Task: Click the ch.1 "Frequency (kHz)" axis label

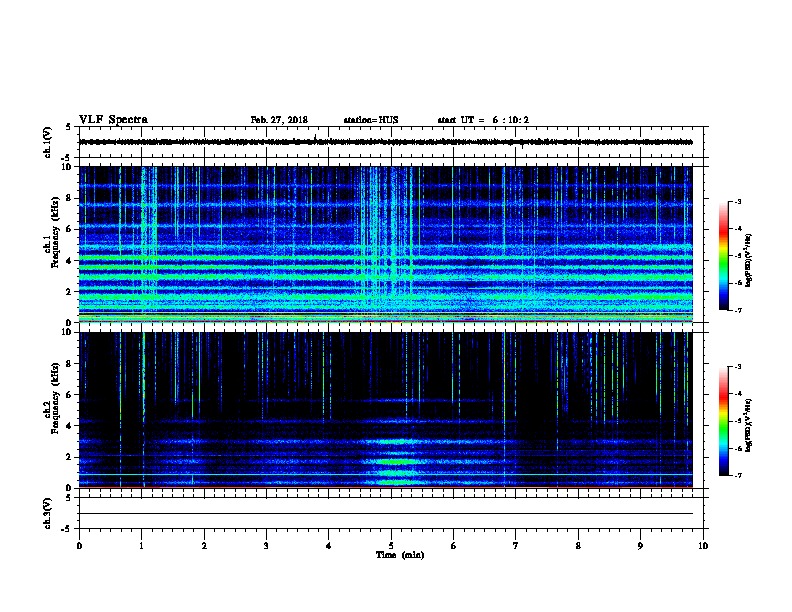Action: (x=55, y=232)
